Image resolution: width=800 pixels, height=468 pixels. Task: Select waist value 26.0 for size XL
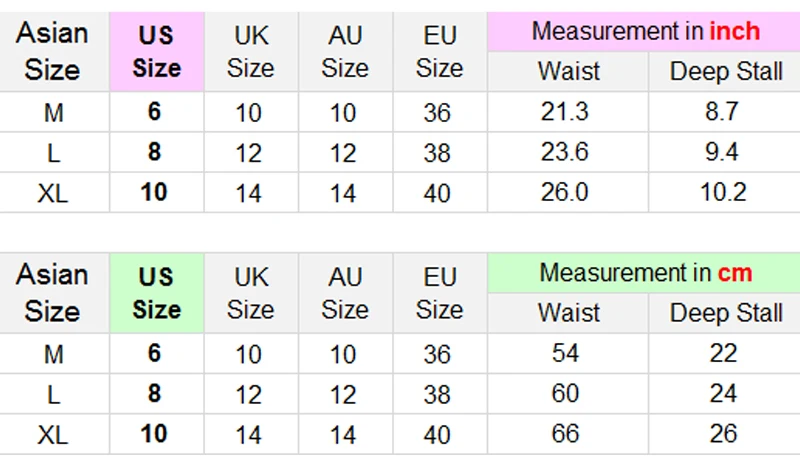(x=565, y=192)
